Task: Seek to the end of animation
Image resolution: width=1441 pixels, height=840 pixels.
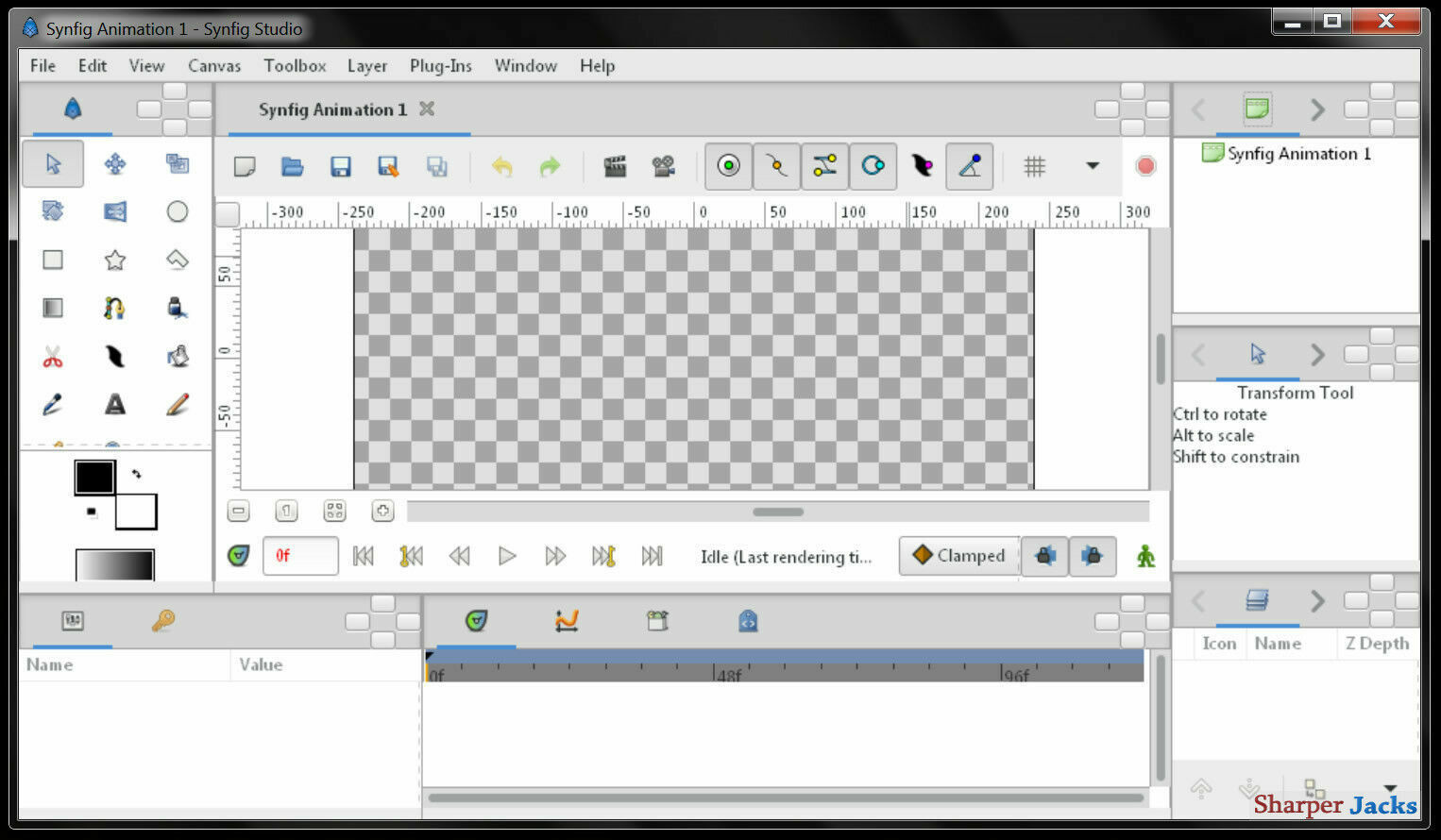Action: tap(652, 556)
